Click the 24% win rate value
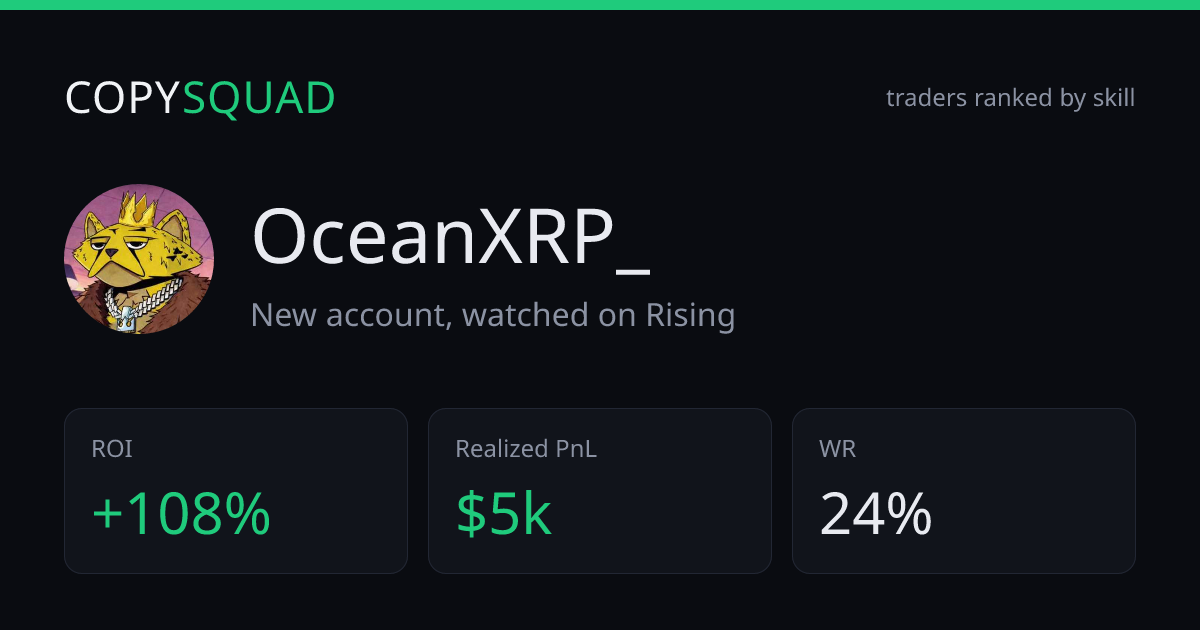 tap(876, 514)
